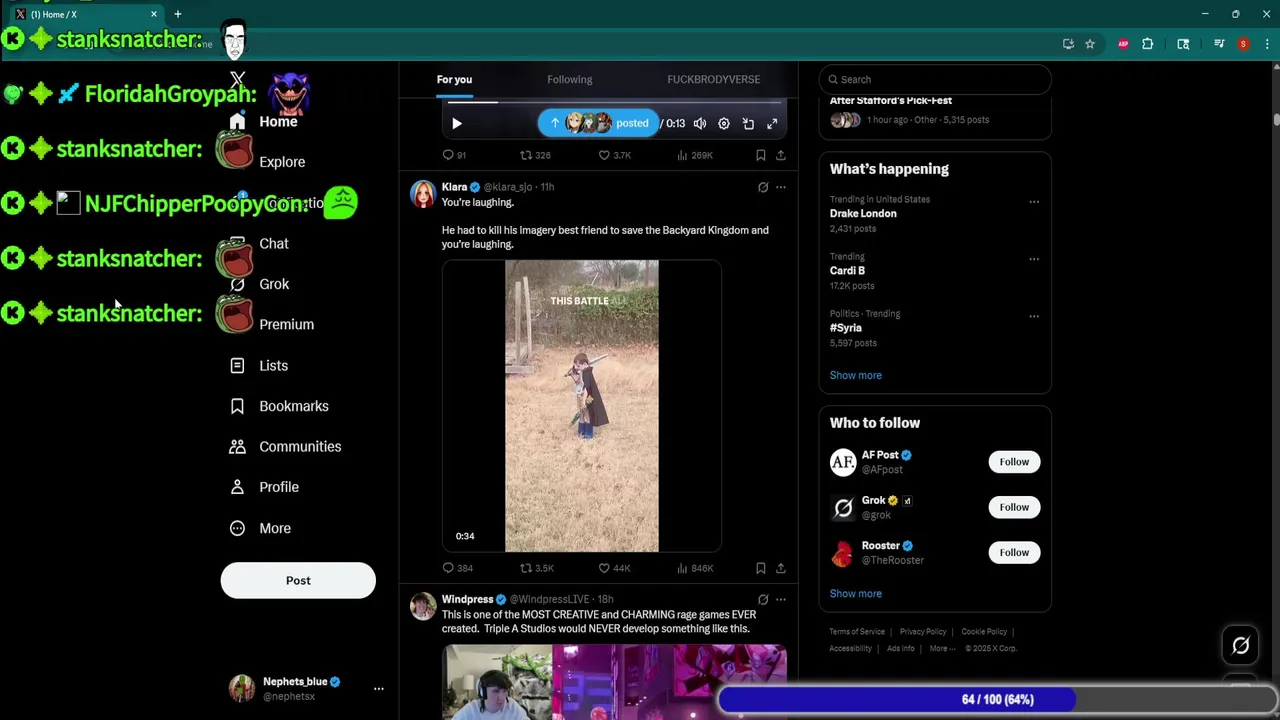Open Communities in the sidebar
1280x720 pixels.
286,446
